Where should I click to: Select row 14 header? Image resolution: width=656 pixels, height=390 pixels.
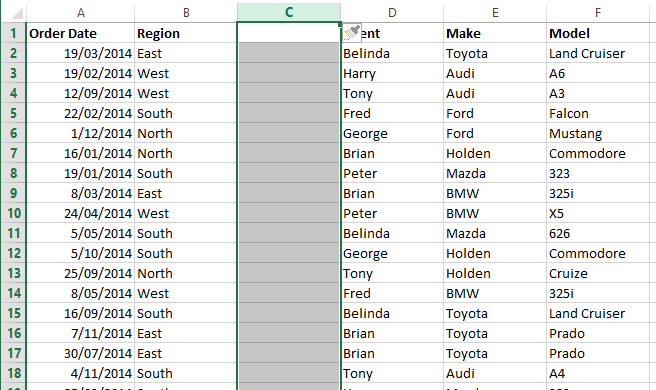pyautogui.click(x=13, y=293)
